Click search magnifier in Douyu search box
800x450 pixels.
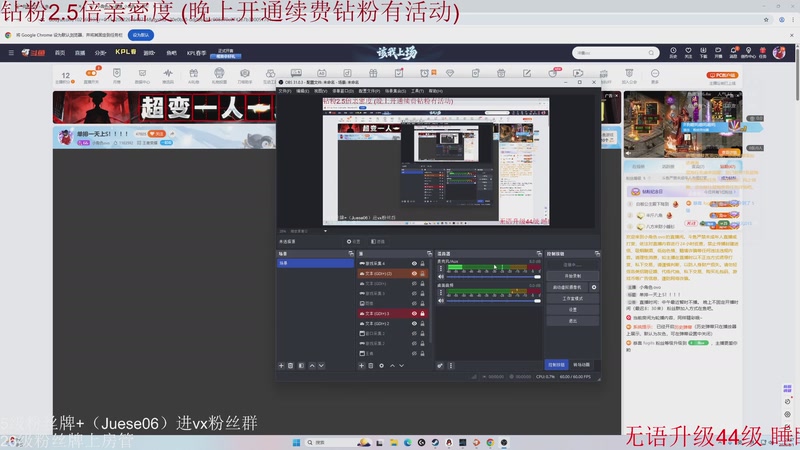tap(651, 53)
